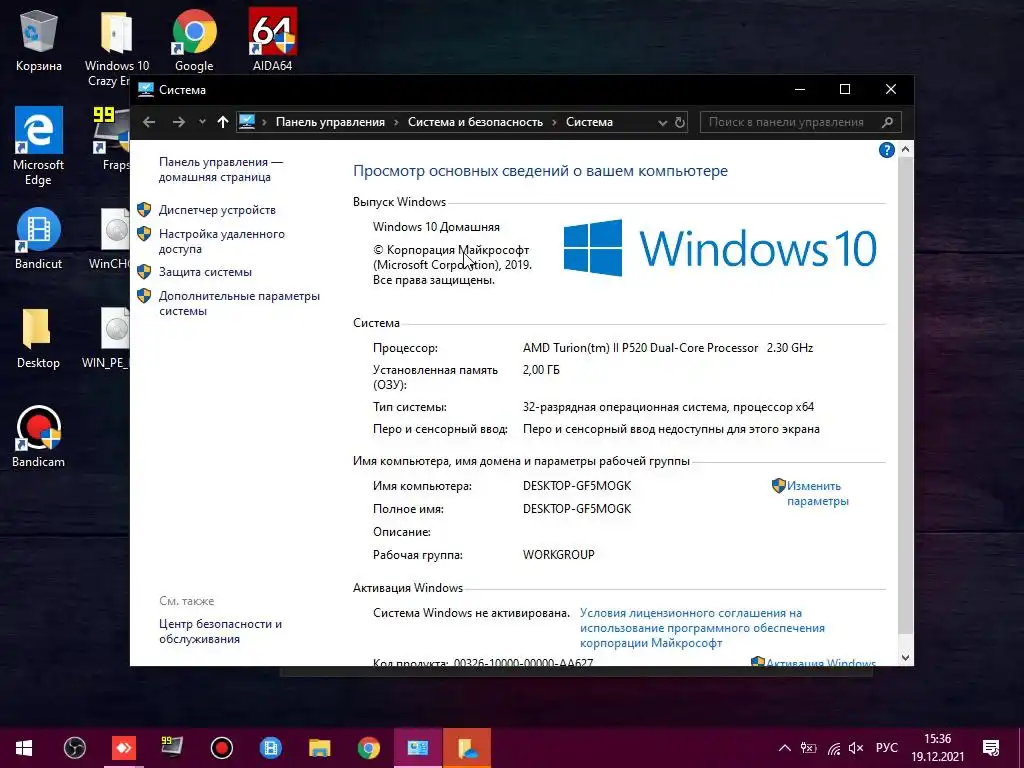Open Защита системы link

pyautogui.click(x=205, y=272)
